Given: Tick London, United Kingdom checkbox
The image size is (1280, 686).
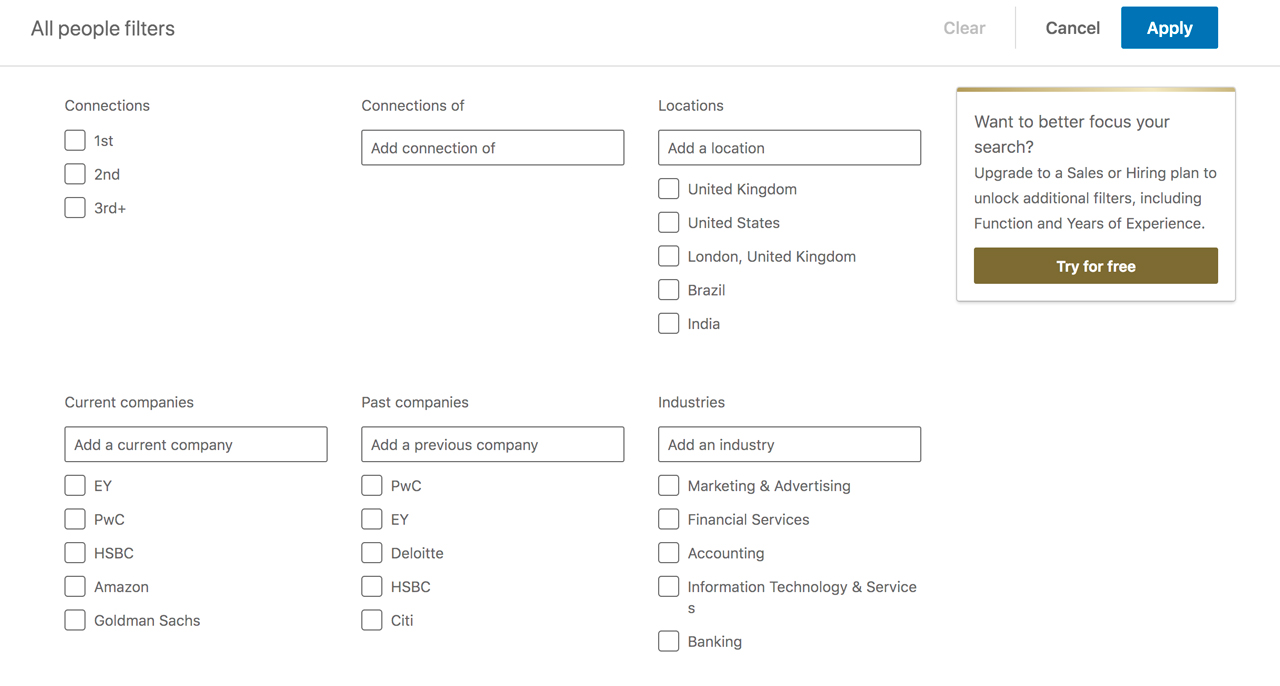Looking at the screenshot, I should [x=669, y=256].
